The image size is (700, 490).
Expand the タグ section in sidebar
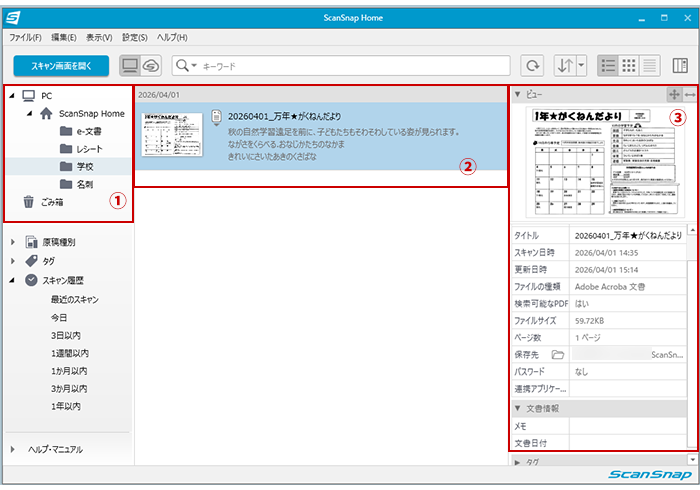(12, 261)
